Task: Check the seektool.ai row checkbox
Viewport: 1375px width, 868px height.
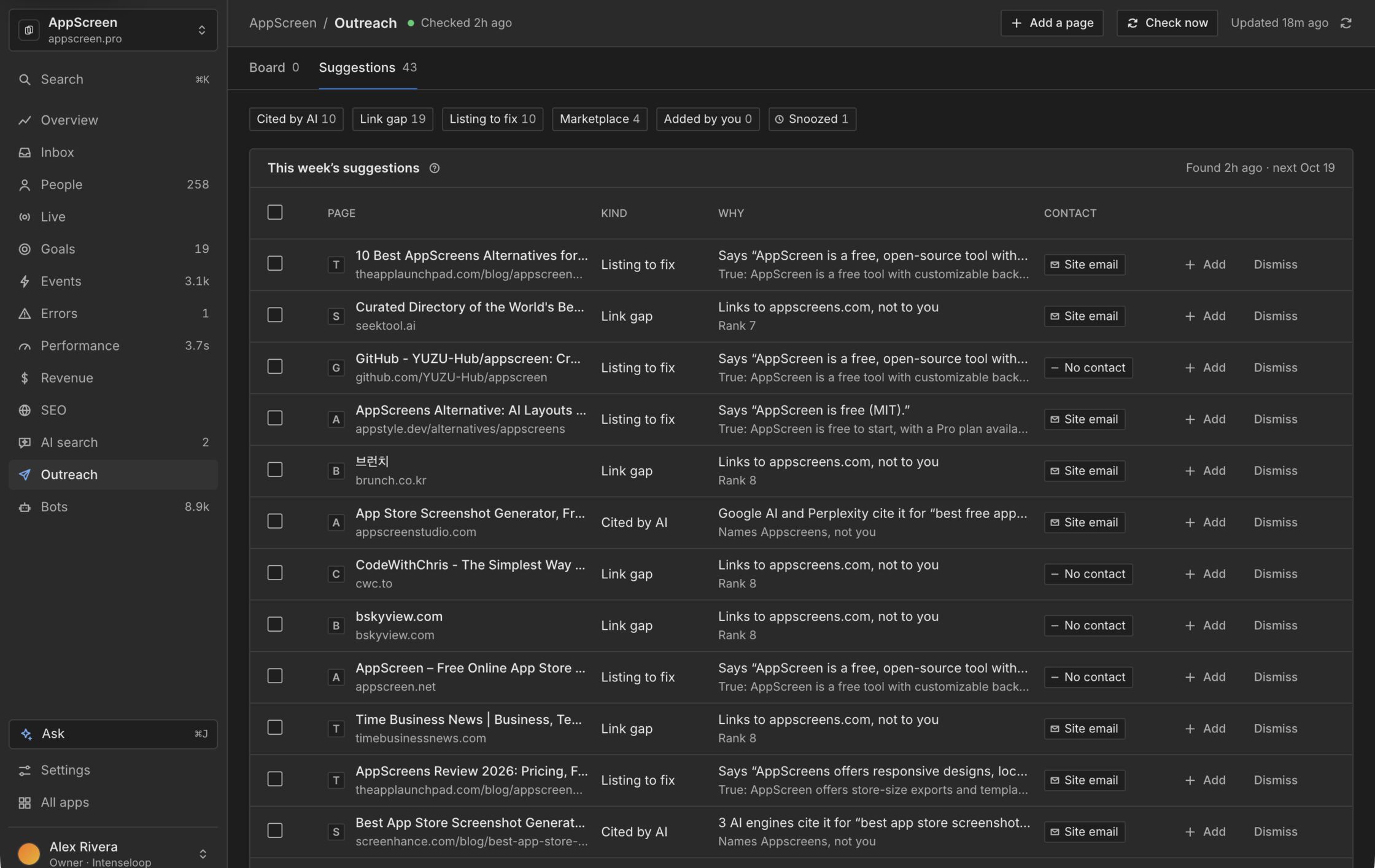Action: point(275,316)
